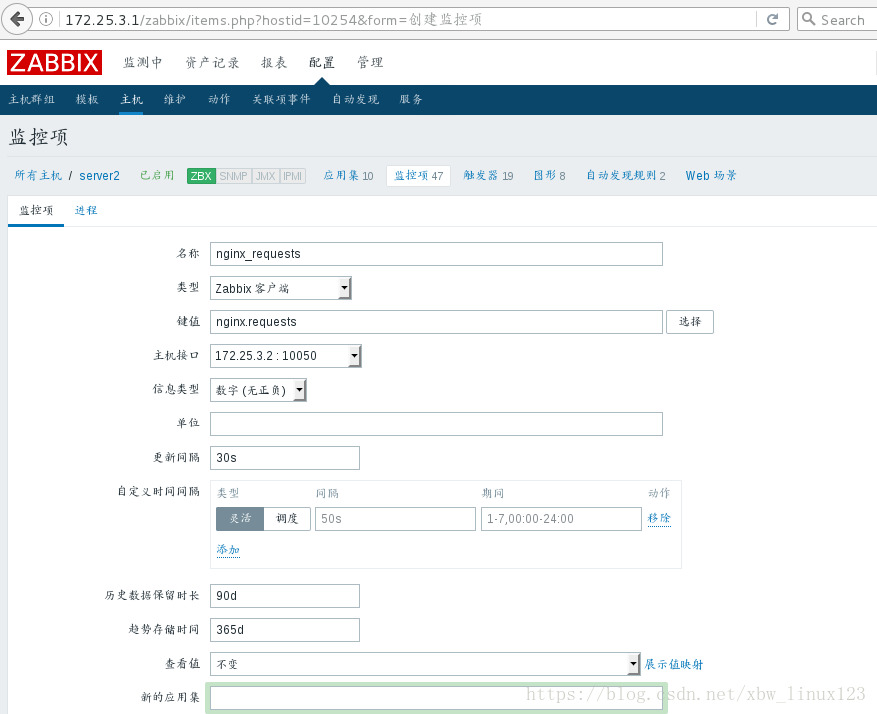This screenshot has height=714, width=877.
Task: Select the 灵活 interval type toggle
Action: [240, 519]
